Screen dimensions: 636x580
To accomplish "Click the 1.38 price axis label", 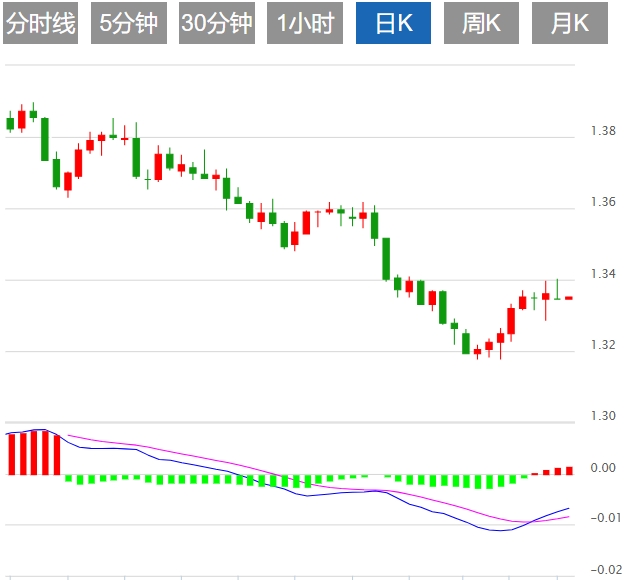I will [603, 131].
